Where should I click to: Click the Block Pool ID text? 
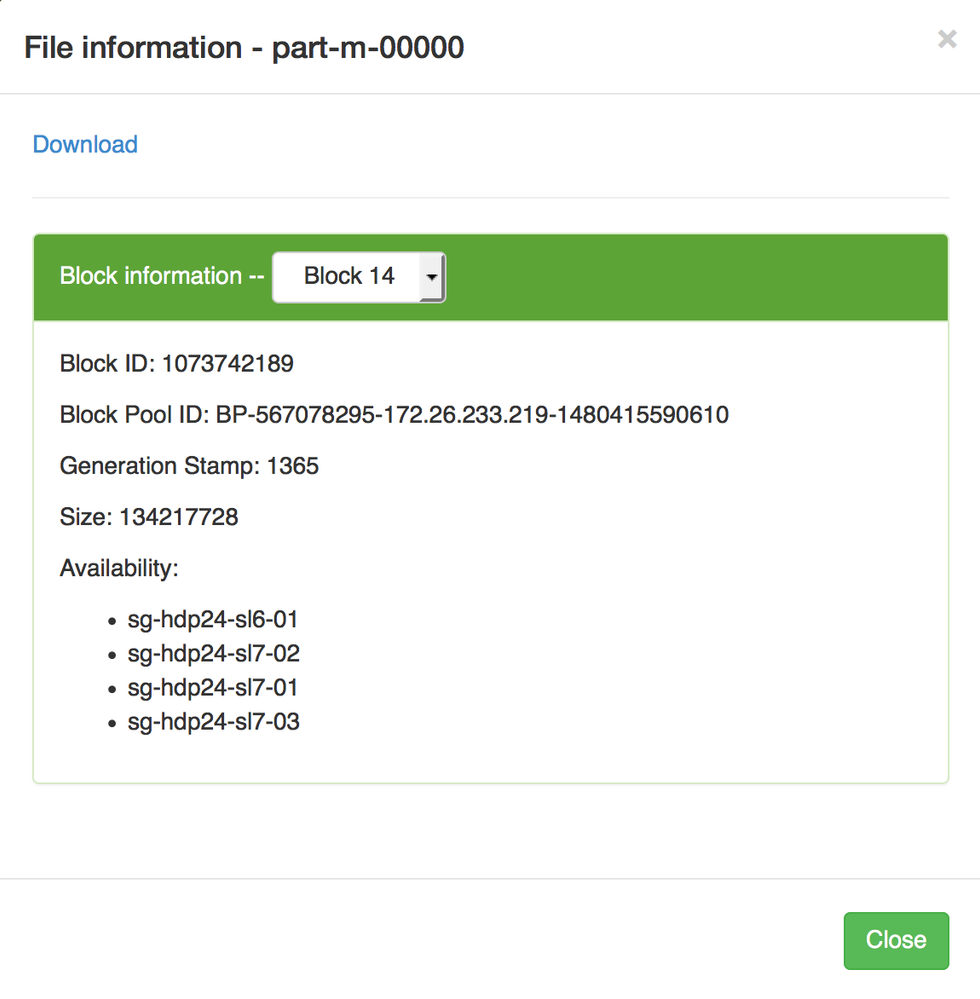point(394,414)
